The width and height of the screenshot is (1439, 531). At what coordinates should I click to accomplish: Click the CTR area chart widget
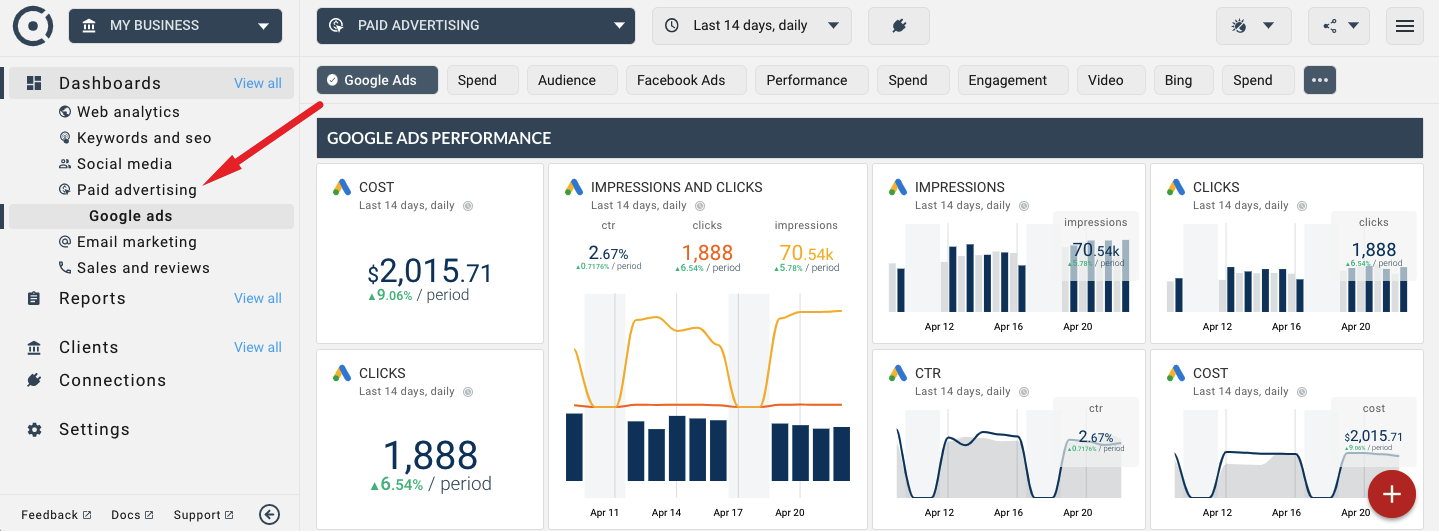point(1008,439)
